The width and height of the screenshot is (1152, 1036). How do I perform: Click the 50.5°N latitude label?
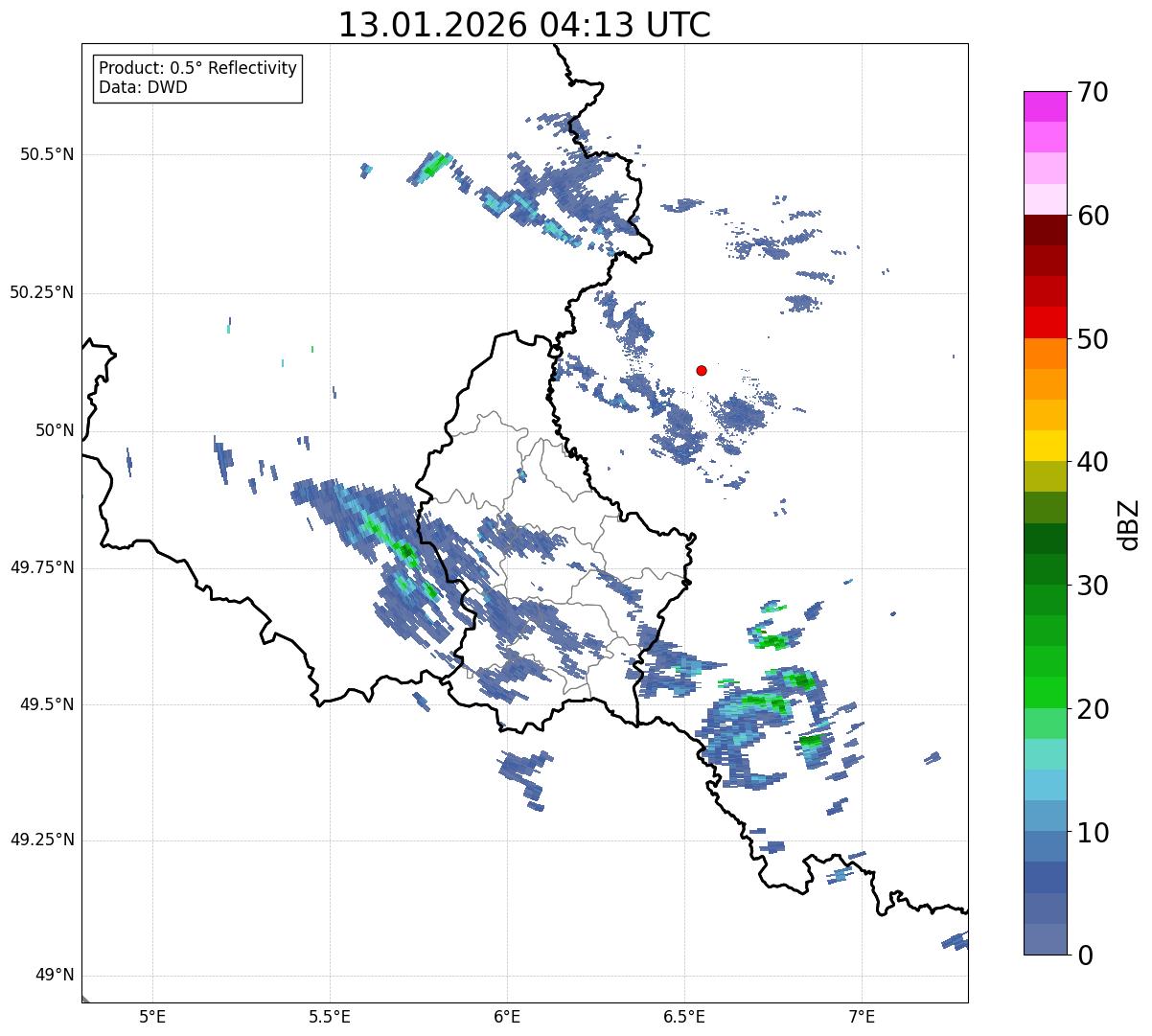point(46,154)
